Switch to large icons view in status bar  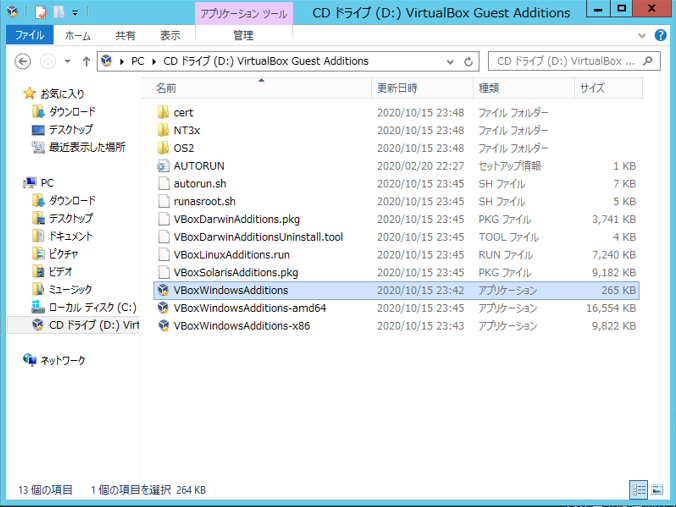pos(658,490)
